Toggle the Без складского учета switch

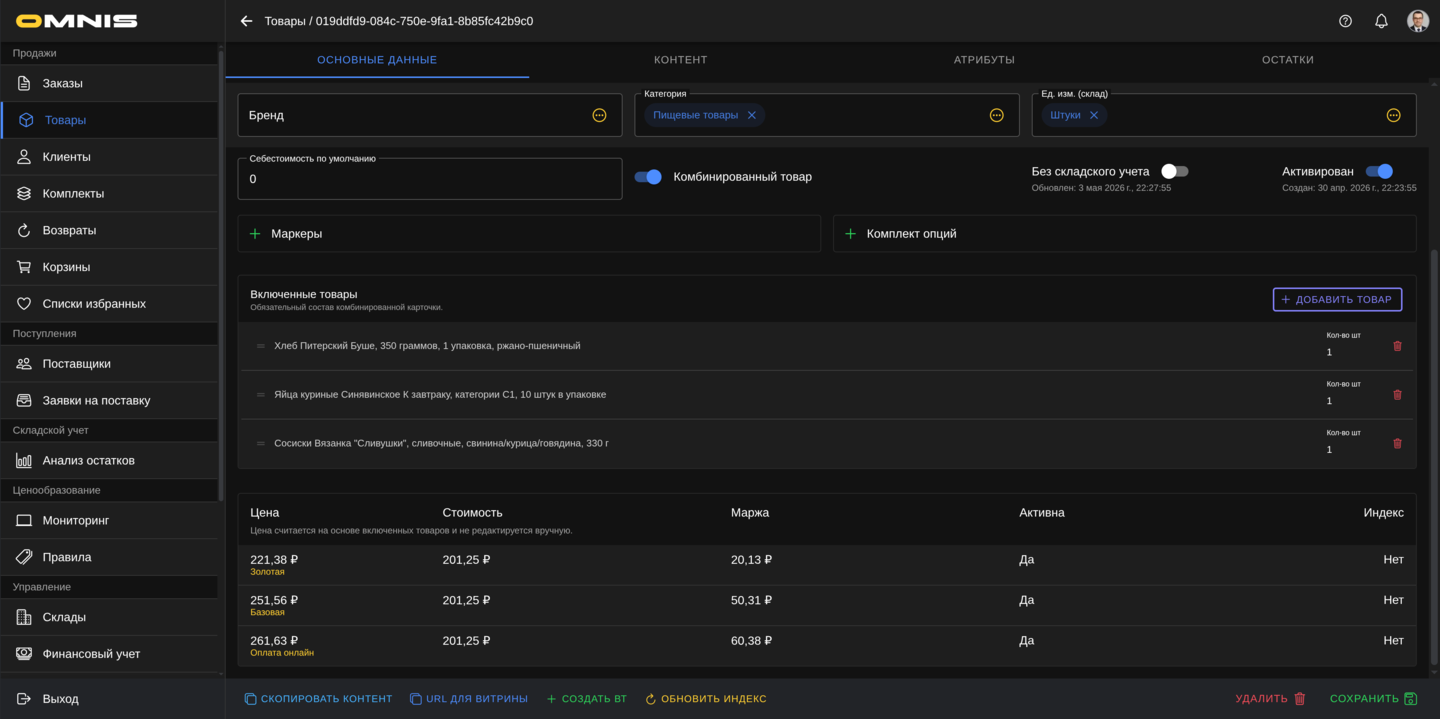click(1174, 172)
